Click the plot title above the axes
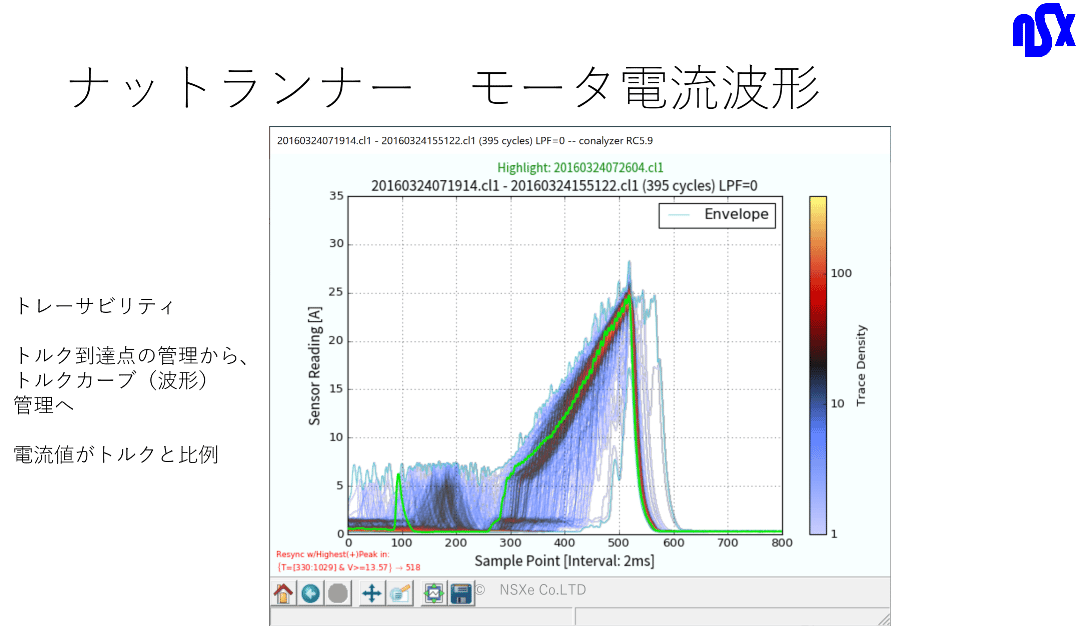 [x=564, y=186]
